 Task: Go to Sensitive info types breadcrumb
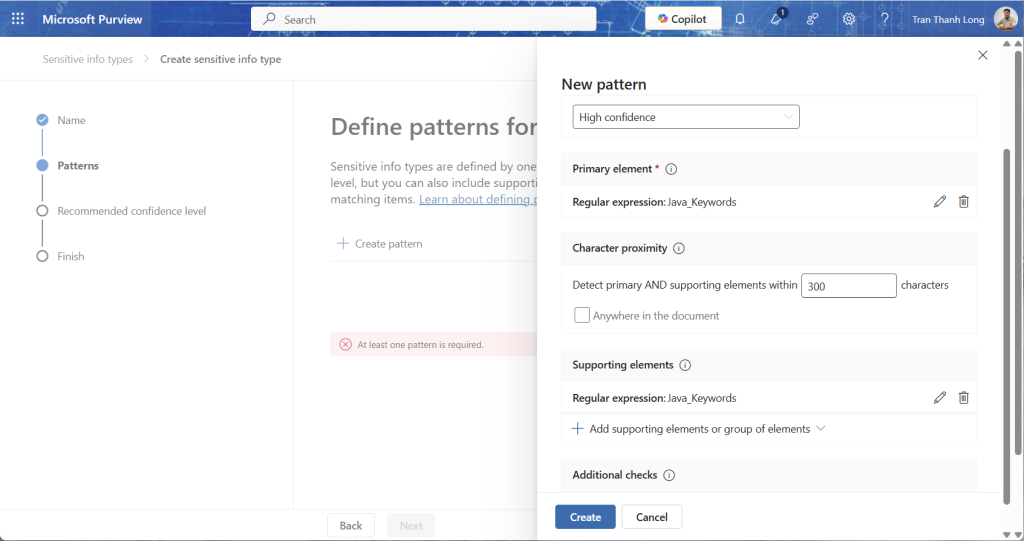(x=87, y=59)
